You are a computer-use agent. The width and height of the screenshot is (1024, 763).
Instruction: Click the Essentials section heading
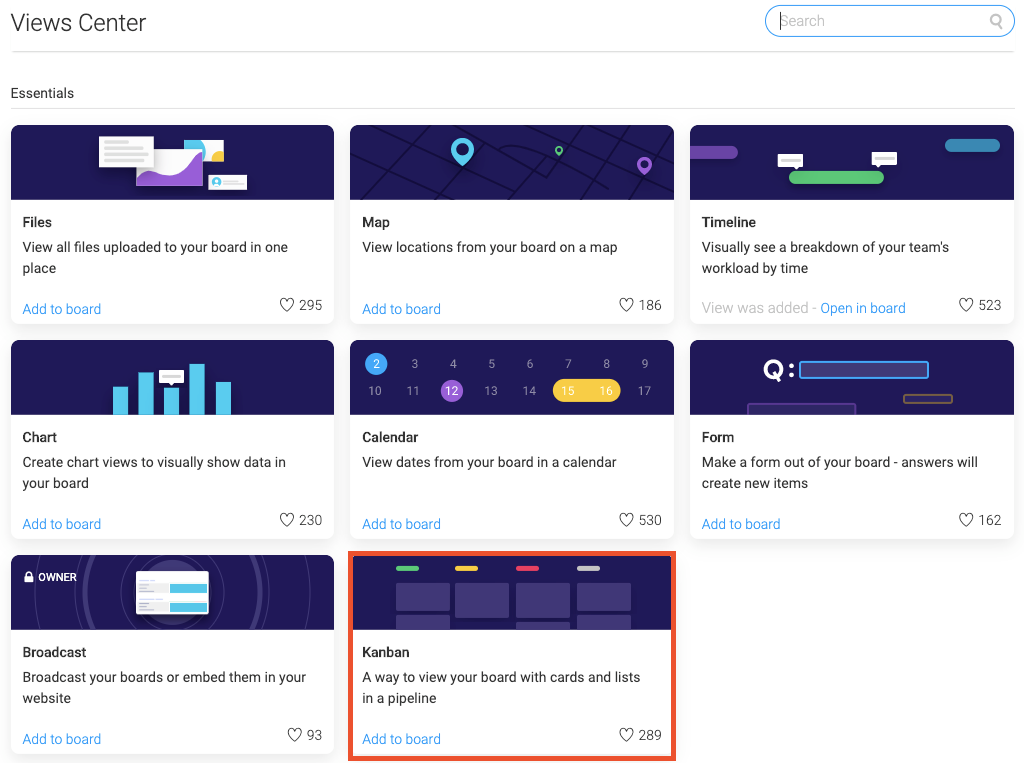(x=42, y=93)
